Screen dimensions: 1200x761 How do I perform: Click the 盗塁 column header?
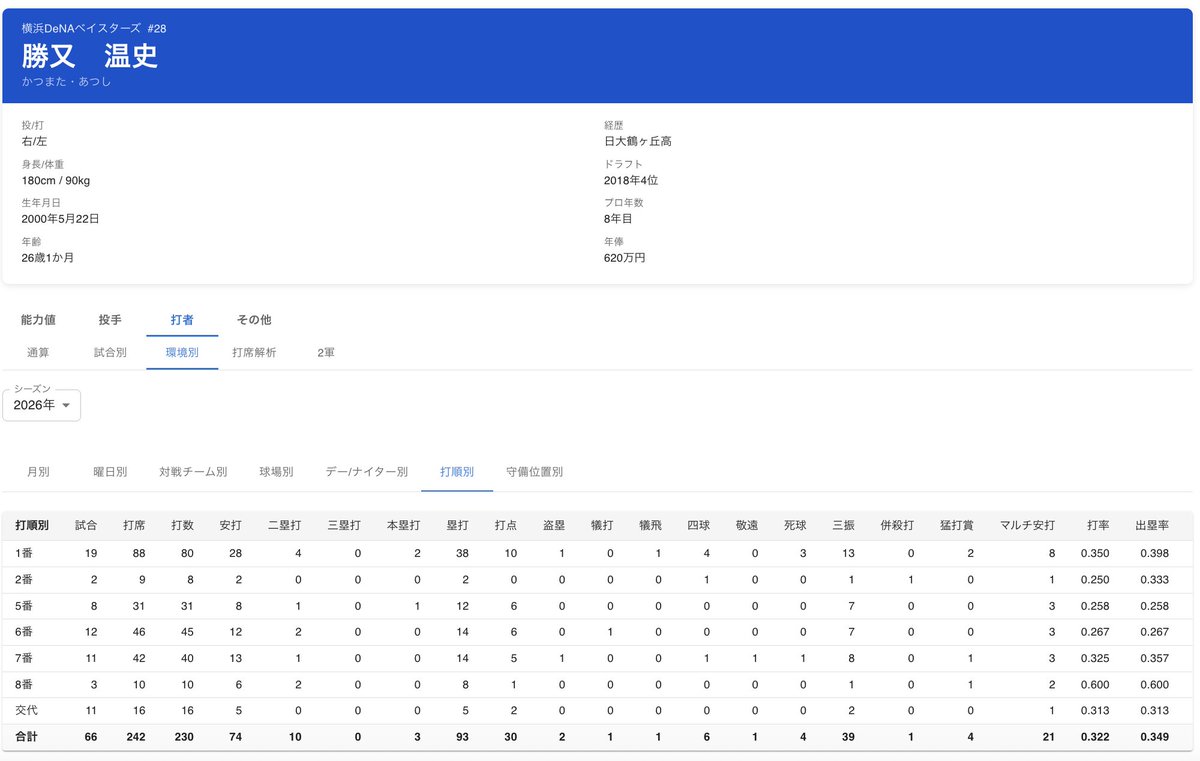point(554,525)
